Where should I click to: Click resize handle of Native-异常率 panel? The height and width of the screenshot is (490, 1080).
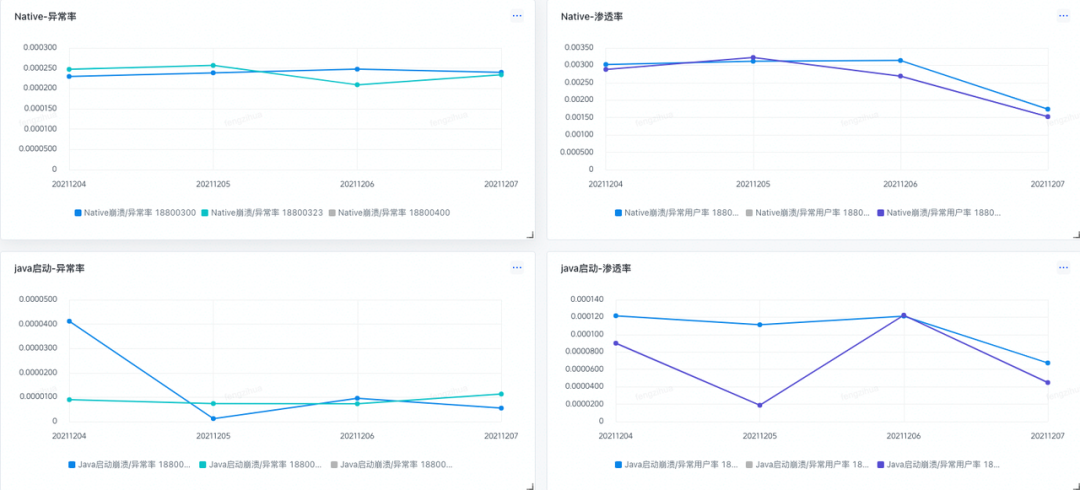[530, 234]
